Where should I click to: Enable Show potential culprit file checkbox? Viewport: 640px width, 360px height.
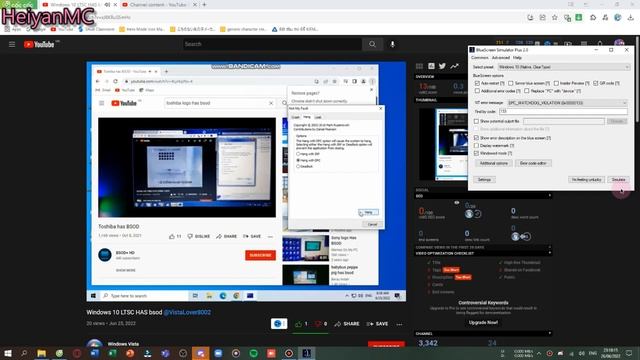[476, 121]
